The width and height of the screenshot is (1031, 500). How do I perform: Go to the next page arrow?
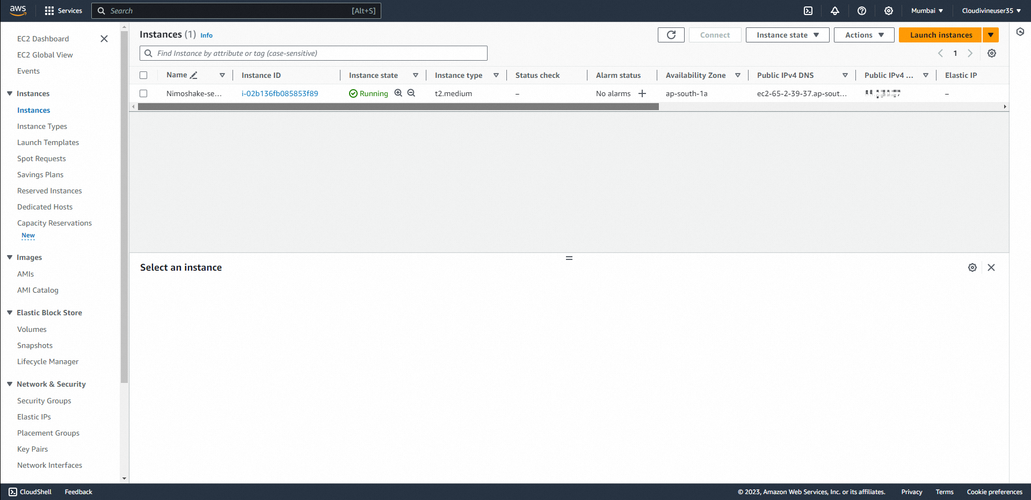(970, 53)
